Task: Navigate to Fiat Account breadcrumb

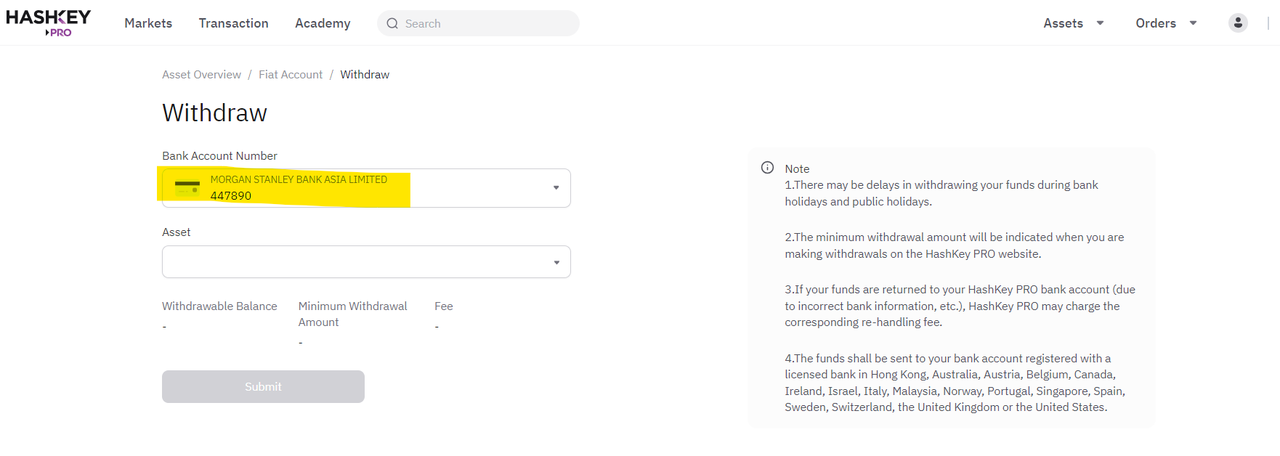Action: point(290,75)
